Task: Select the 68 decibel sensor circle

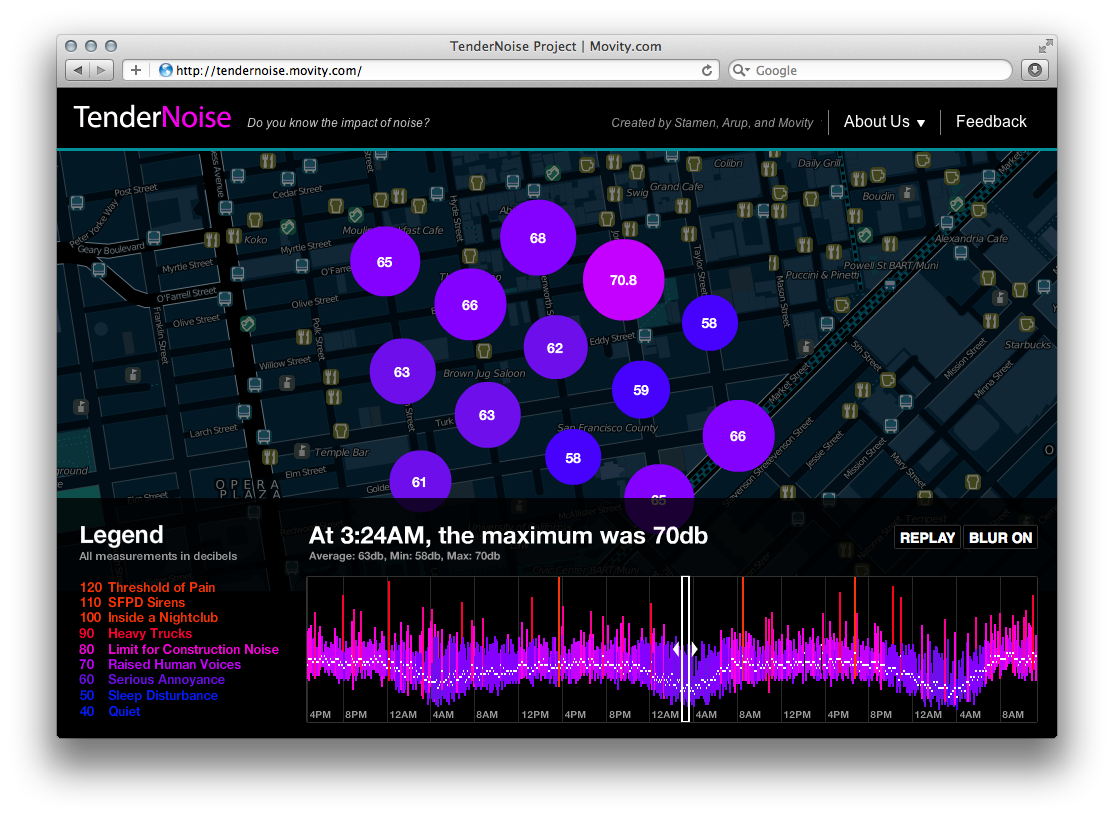Action: 538,238
